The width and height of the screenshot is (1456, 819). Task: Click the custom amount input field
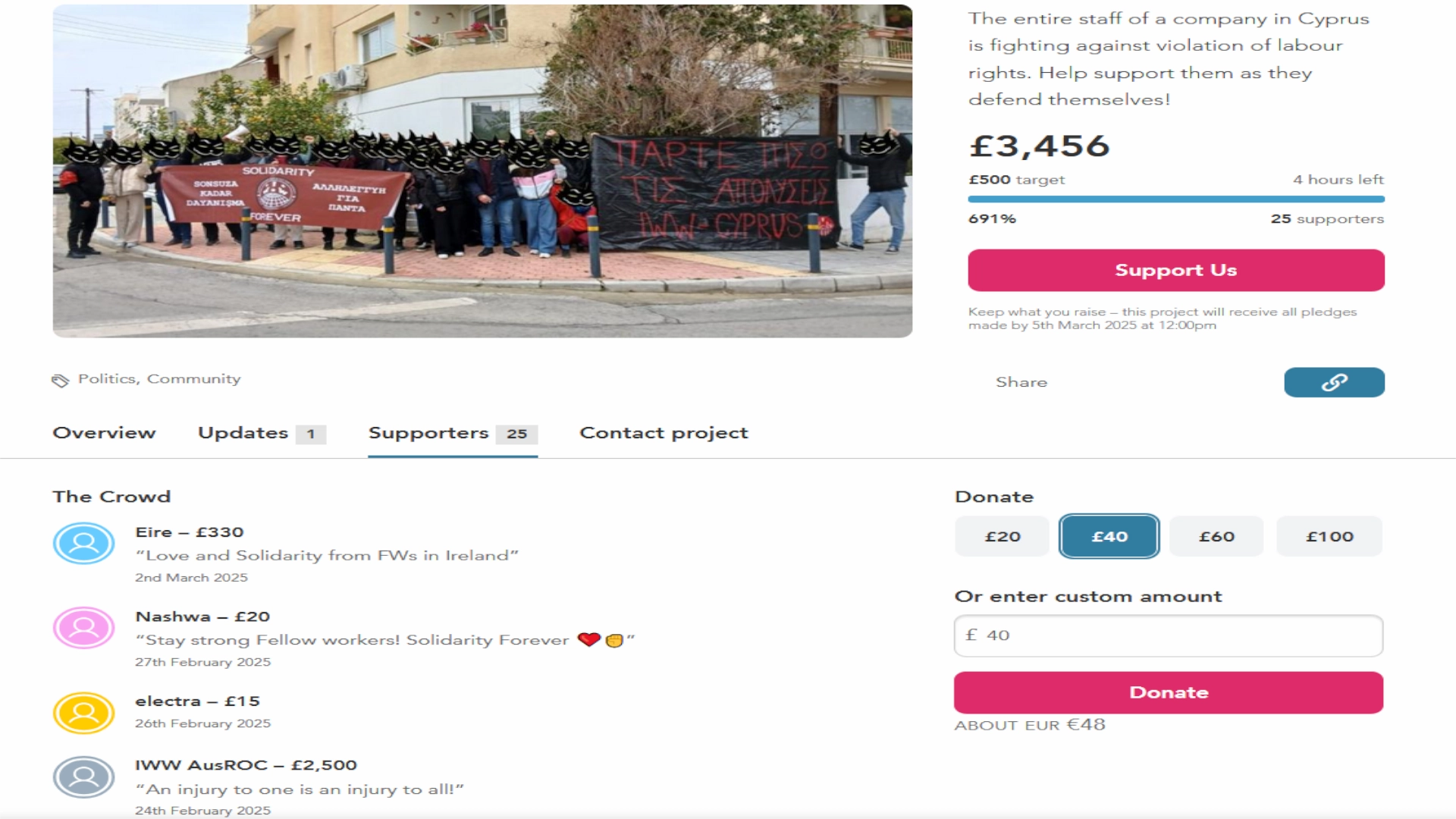click(1169, 635)
